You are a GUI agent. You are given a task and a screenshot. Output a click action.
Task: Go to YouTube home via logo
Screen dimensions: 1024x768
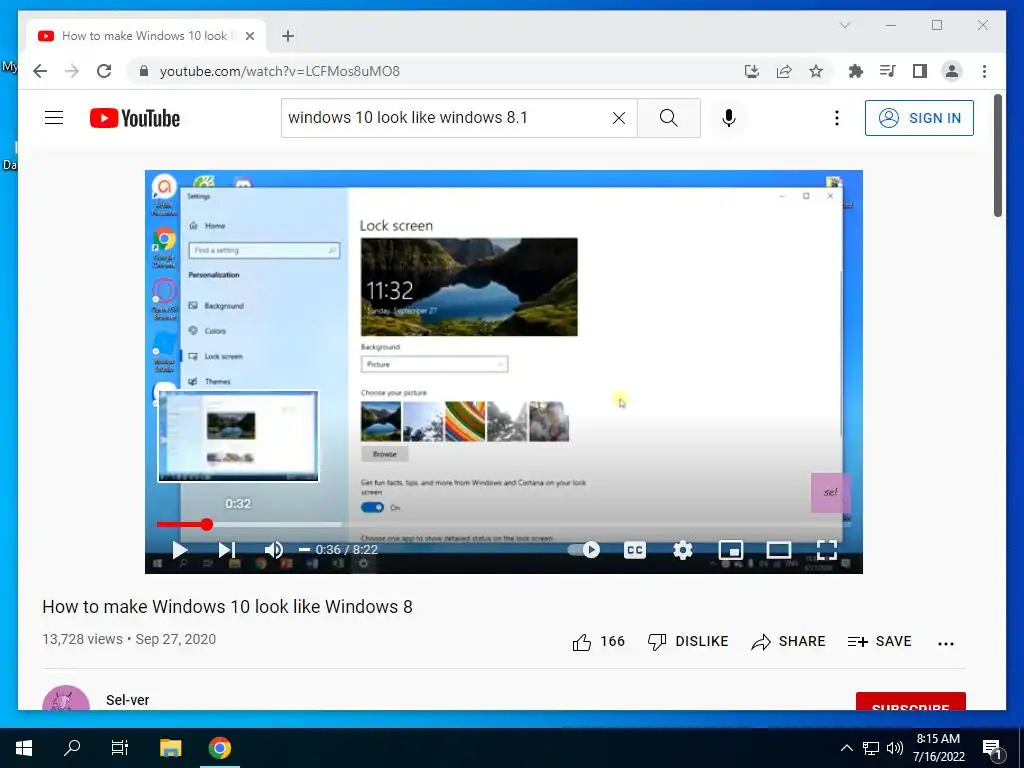tap(135, 118)
